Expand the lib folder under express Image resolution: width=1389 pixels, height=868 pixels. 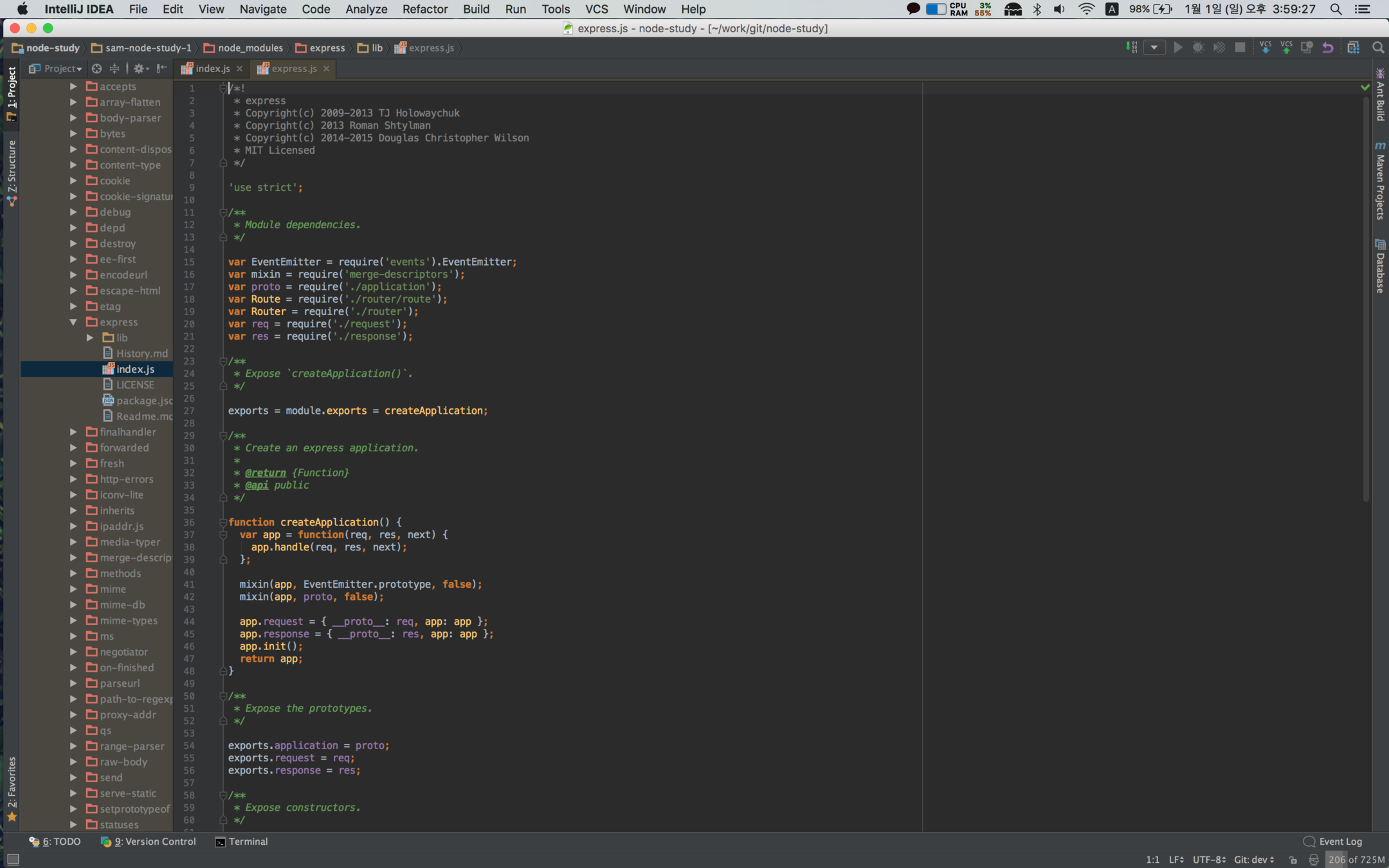pyautogui.click(x=90, y=338)
